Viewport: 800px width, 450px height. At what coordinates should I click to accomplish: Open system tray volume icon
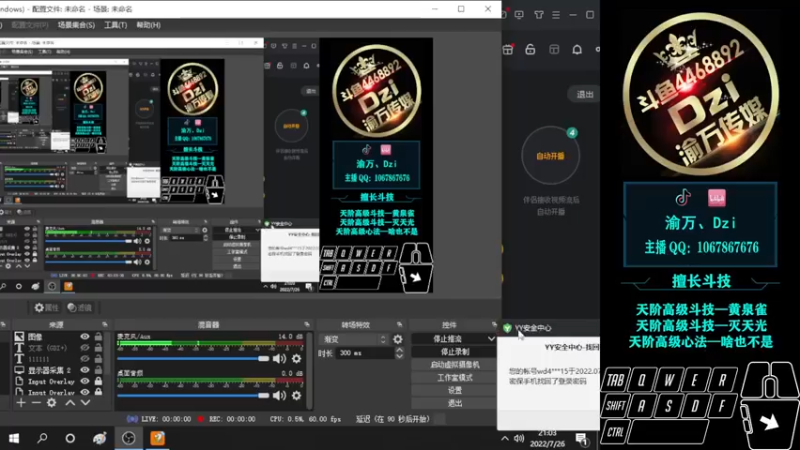[519, 438]
